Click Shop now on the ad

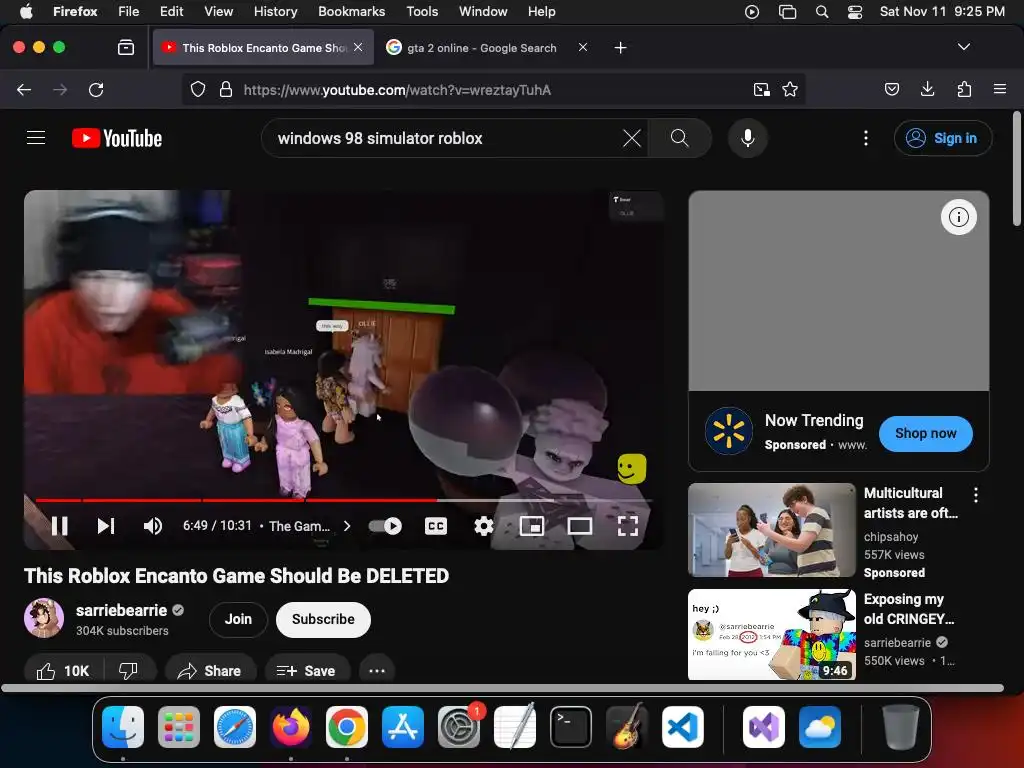point(925,433)
